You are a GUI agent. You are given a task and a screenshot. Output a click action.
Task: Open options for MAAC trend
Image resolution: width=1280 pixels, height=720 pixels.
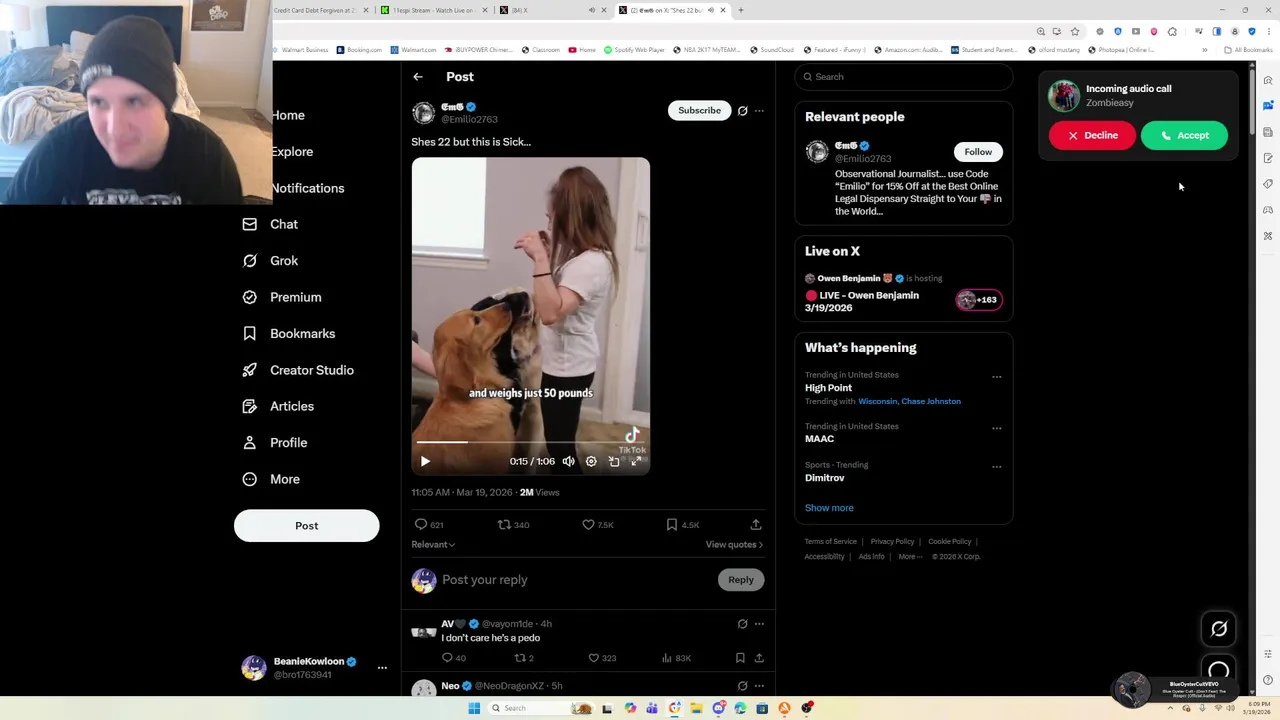(x=996, y=428)
